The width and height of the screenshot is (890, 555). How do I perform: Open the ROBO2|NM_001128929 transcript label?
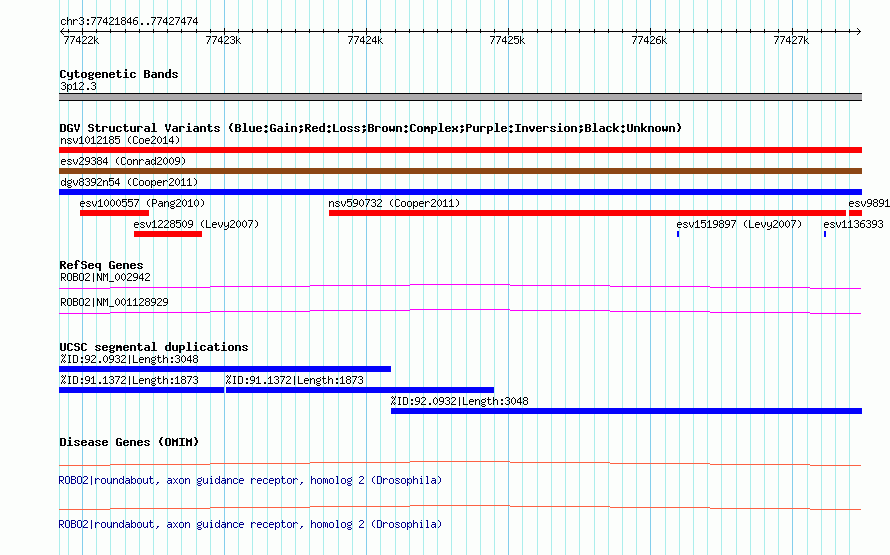pos(114,302)
